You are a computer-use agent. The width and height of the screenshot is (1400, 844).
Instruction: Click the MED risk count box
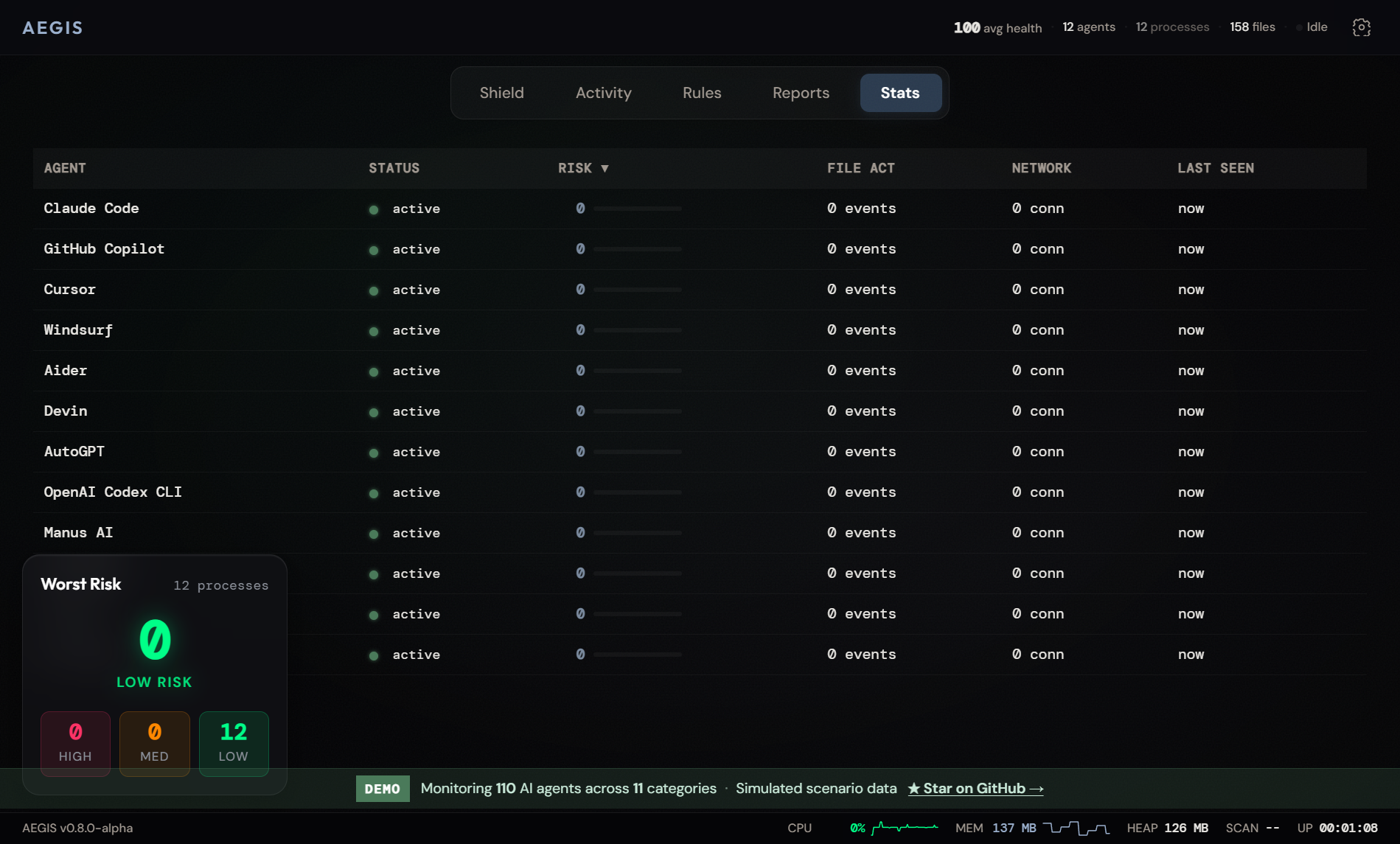154,744
